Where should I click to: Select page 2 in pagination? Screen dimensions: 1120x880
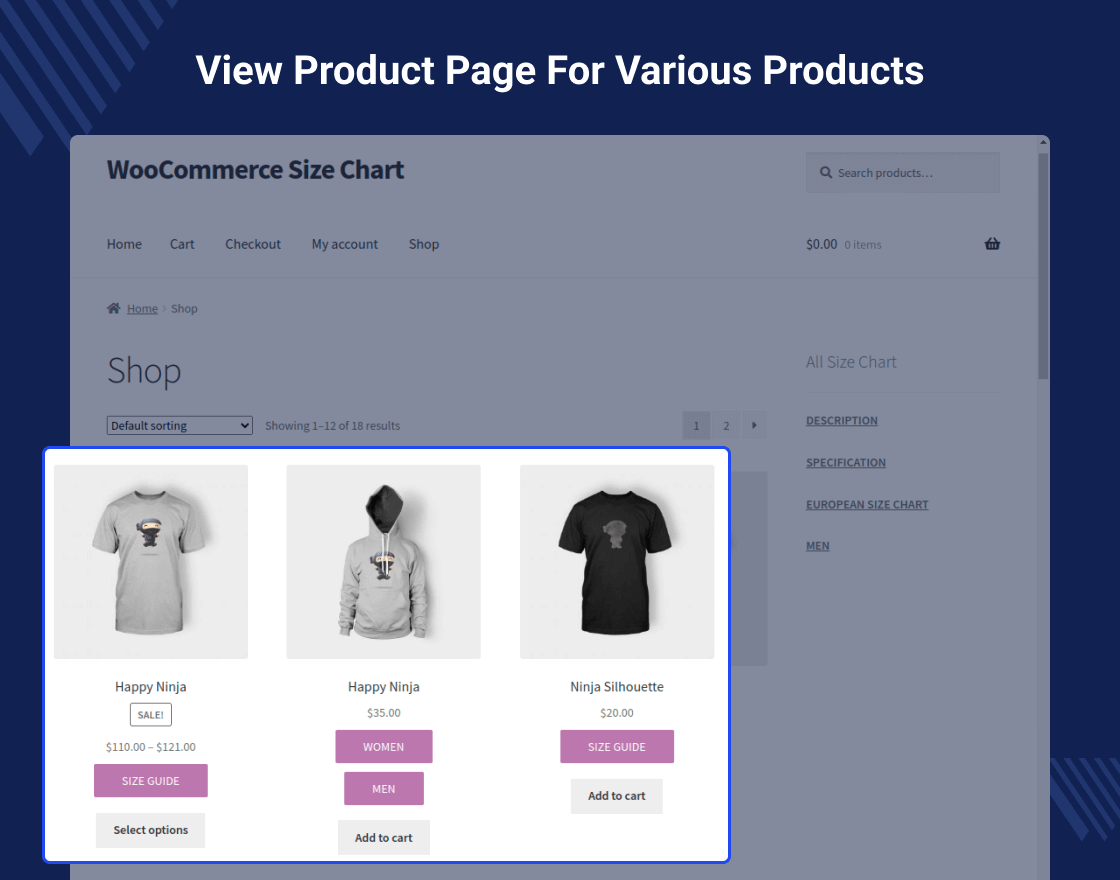click(726, 425)
